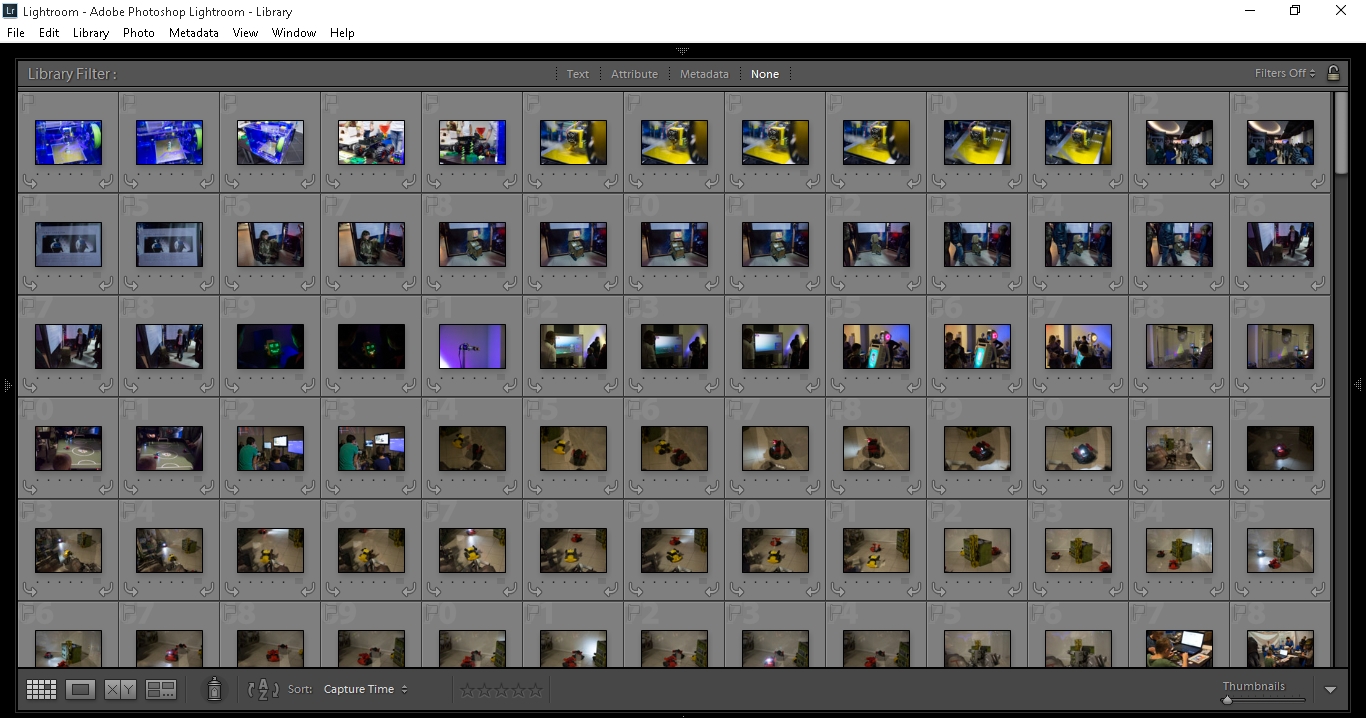
Task: Choose the Text filter button
Action: 578,74
